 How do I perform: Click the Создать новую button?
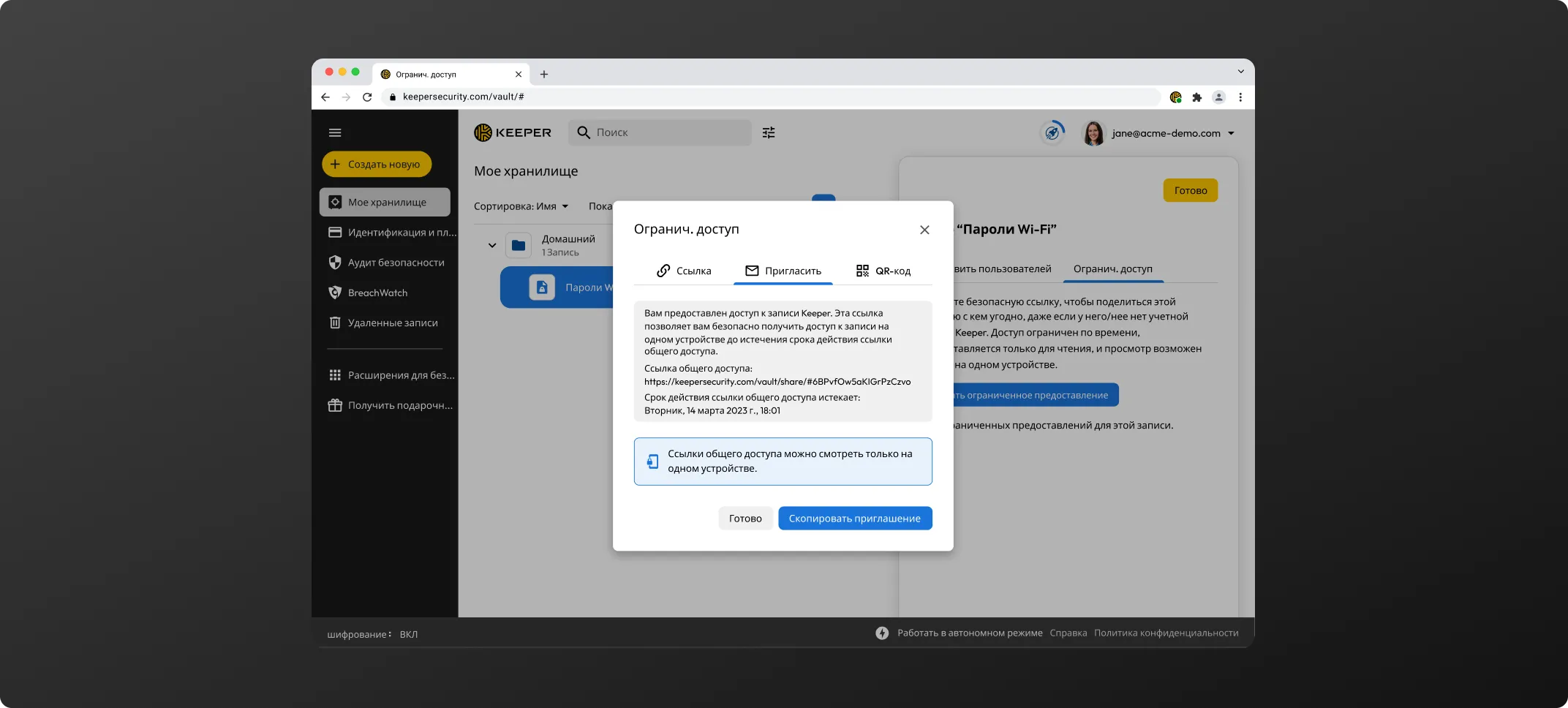(x=377, y=164)
